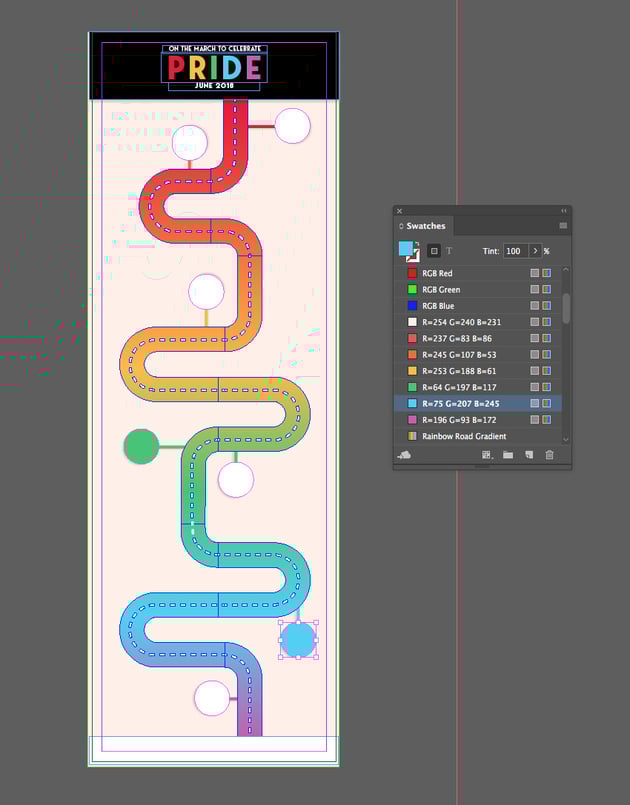
Task: Click RGB mode icon on RGB Green row
Action: point(547,290)
